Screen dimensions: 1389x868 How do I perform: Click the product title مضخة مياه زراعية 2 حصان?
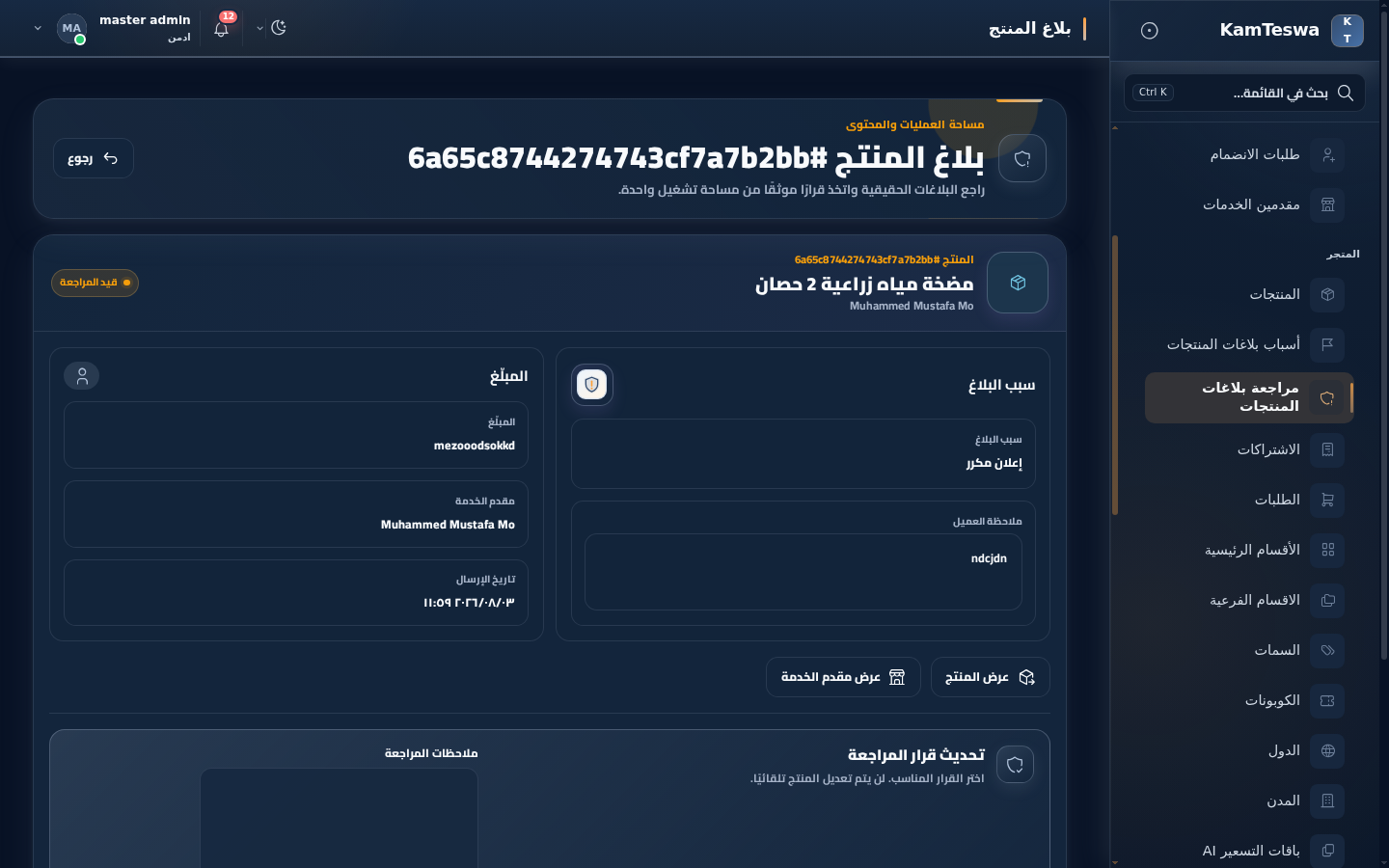(864, 284)
